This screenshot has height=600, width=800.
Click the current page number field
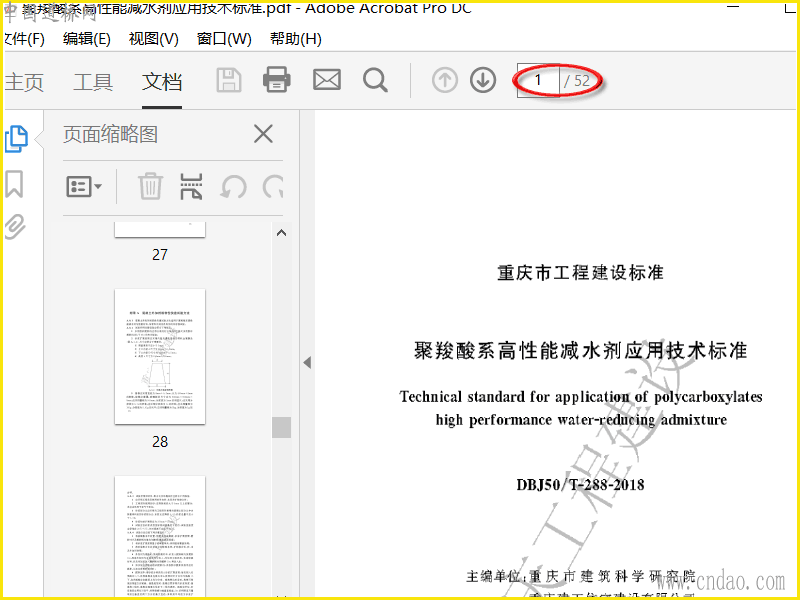538,81
